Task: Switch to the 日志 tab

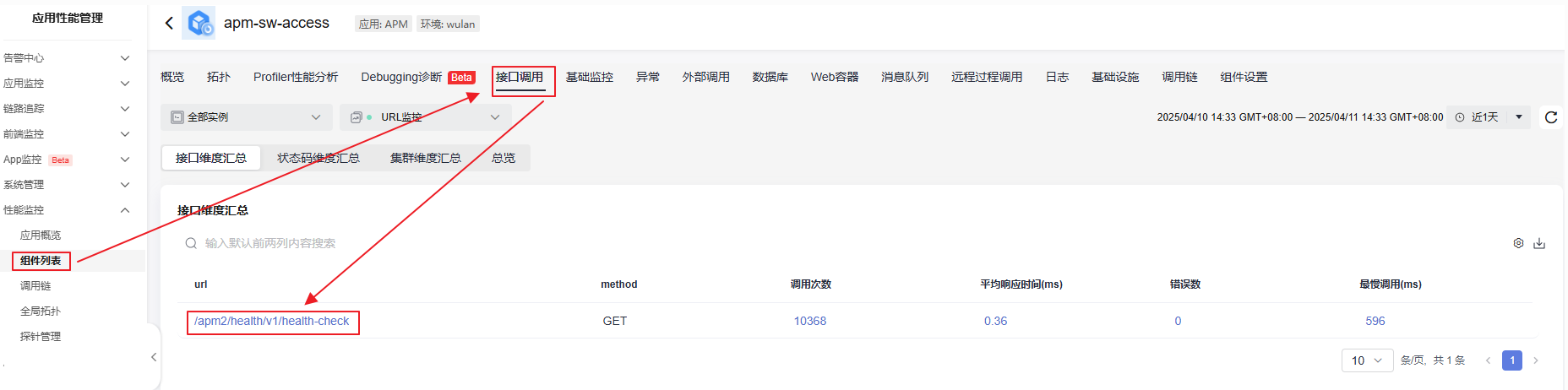Action: click(1057, 77)
